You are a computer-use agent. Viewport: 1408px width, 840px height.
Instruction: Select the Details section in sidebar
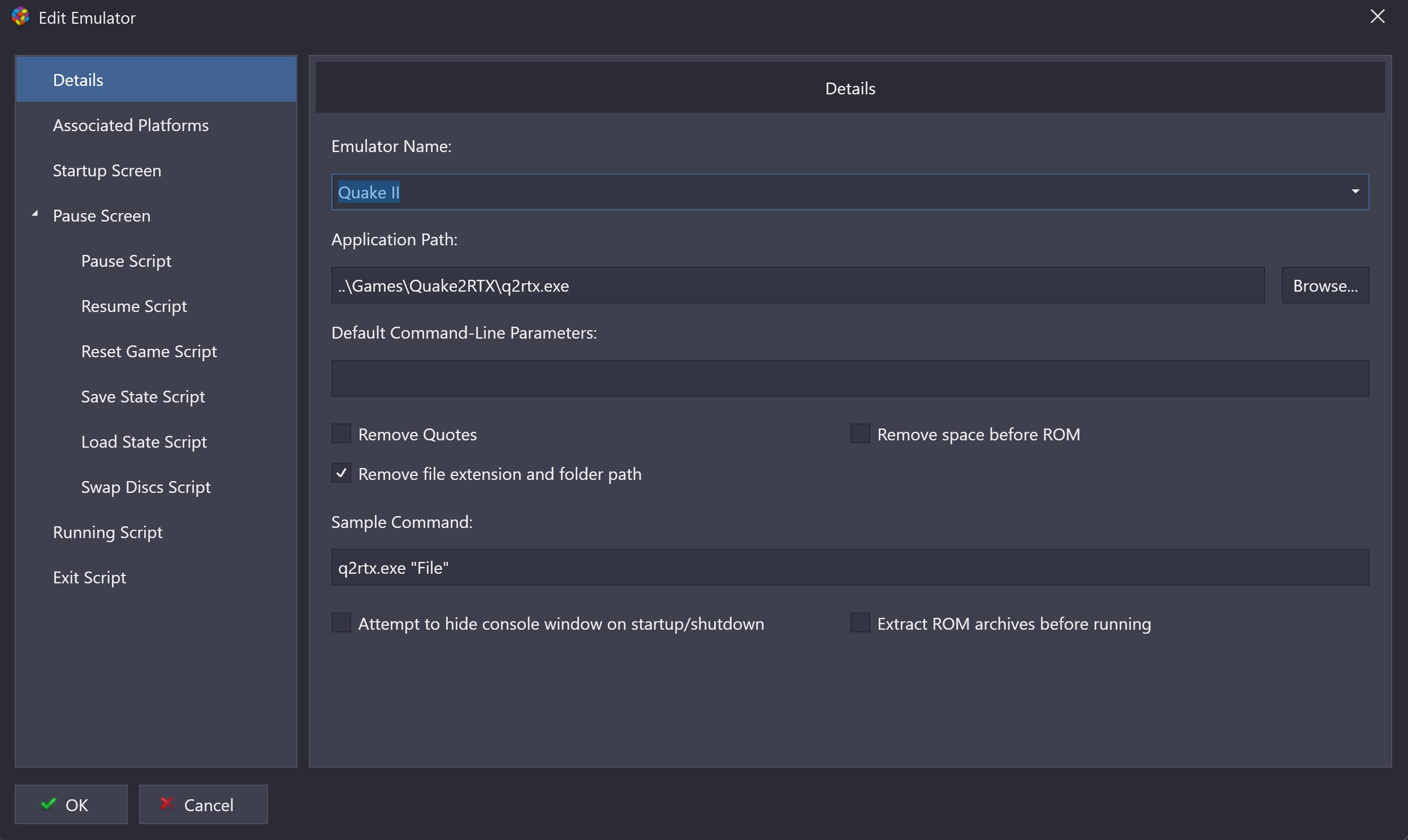tap(156, 80)
